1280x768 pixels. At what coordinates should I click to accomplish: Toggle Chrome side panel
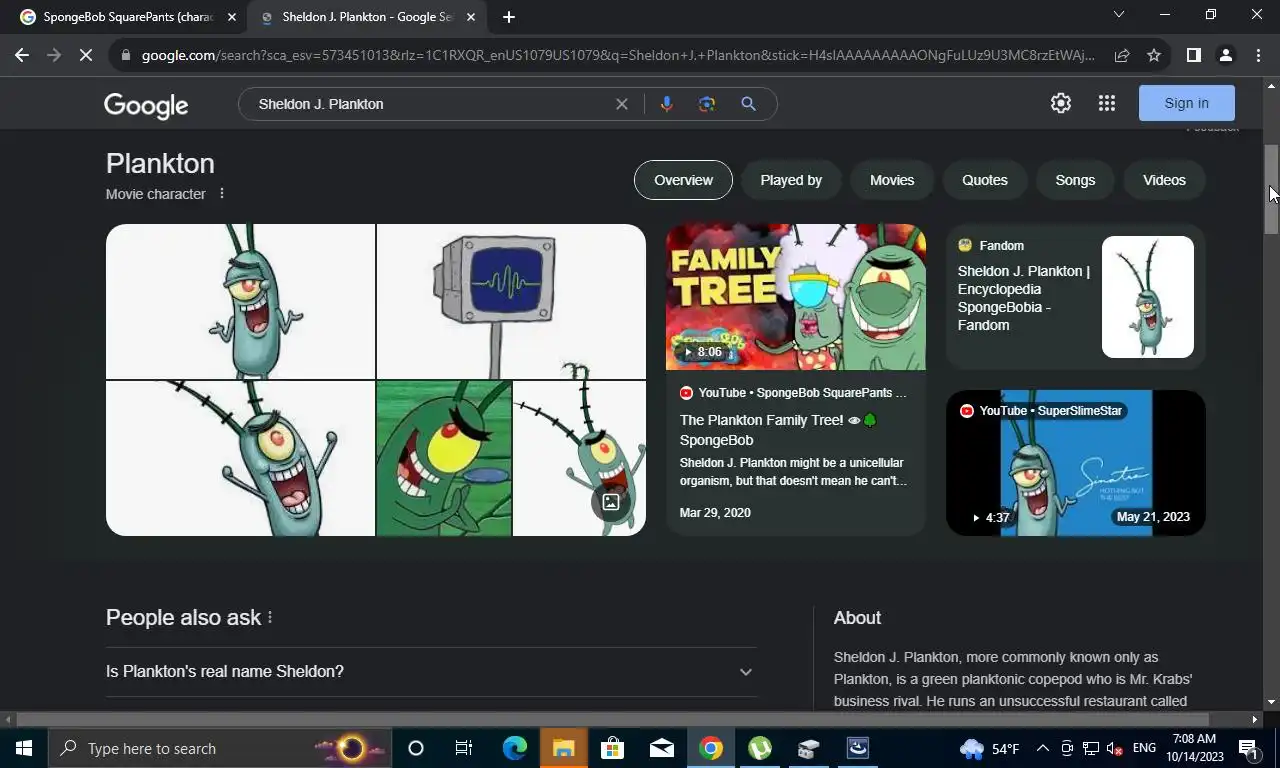[x=1193, y=55]
